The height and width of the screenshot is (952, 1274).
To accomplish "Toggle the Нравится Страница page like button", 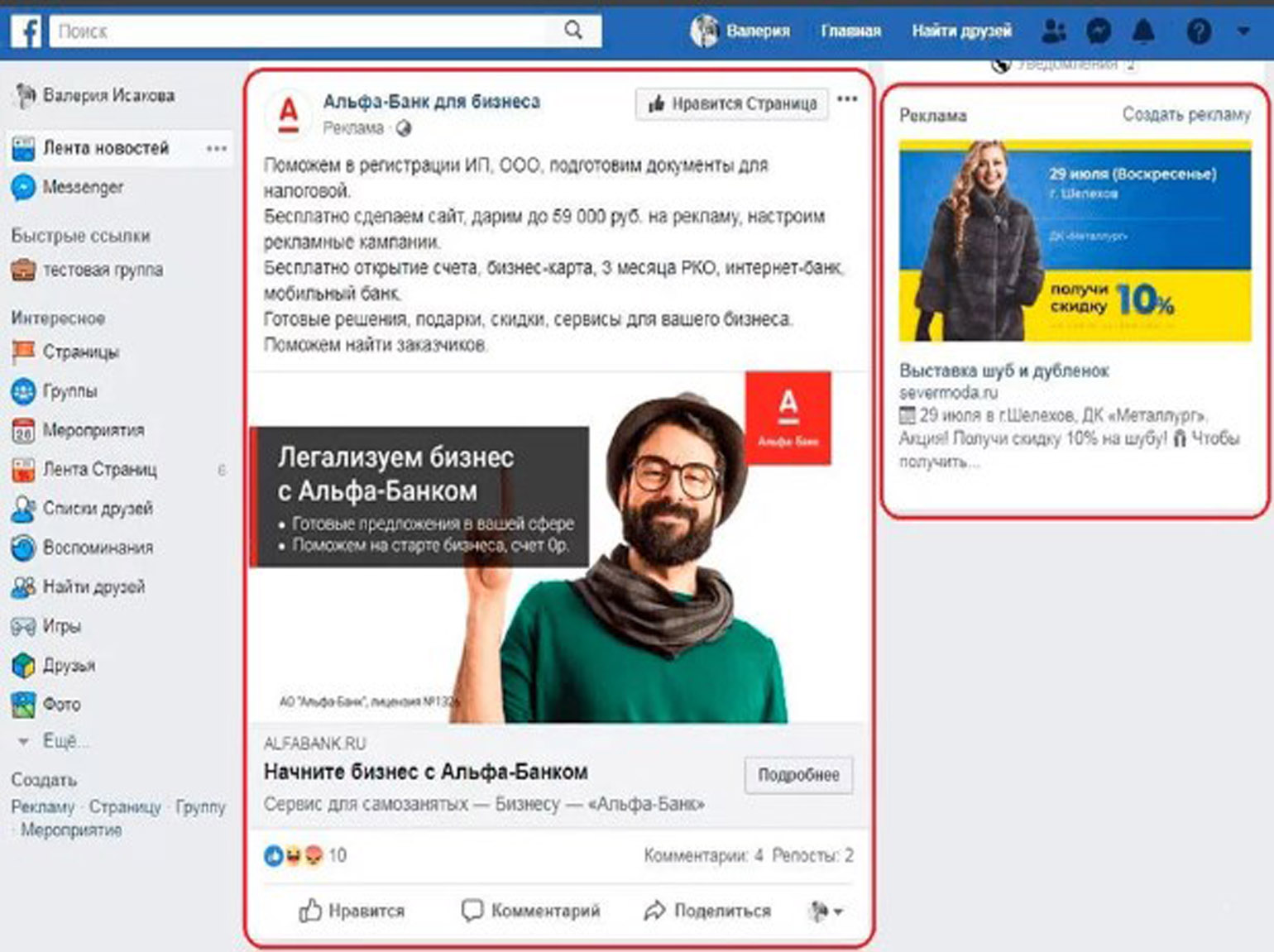I will click(732, 104).
